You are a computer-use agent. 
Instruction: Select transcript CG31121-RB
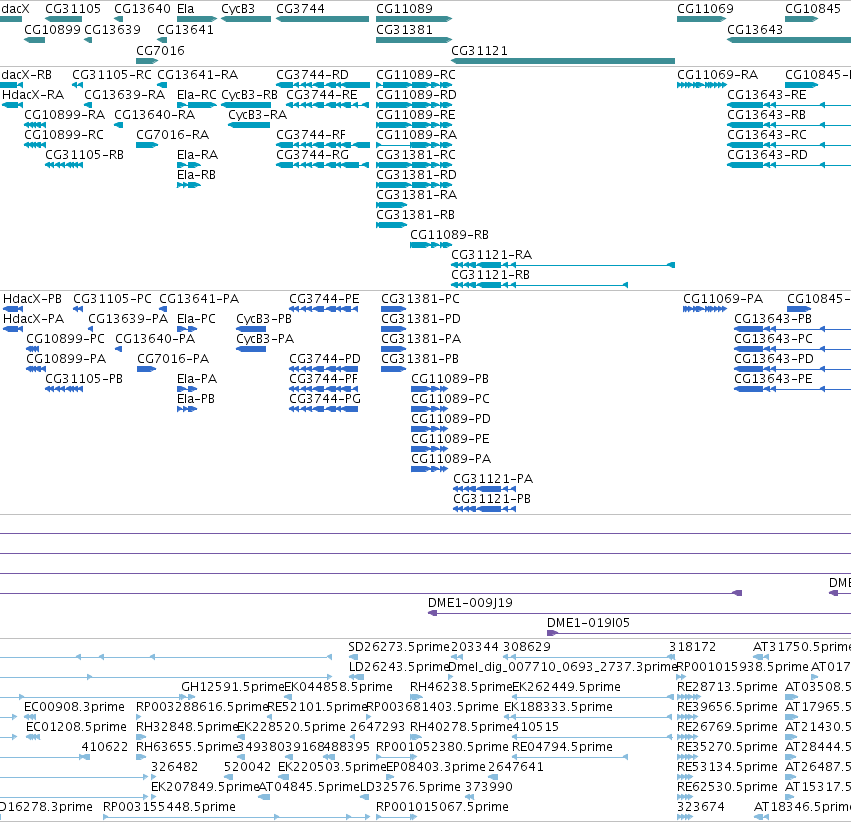click(539, 285)
